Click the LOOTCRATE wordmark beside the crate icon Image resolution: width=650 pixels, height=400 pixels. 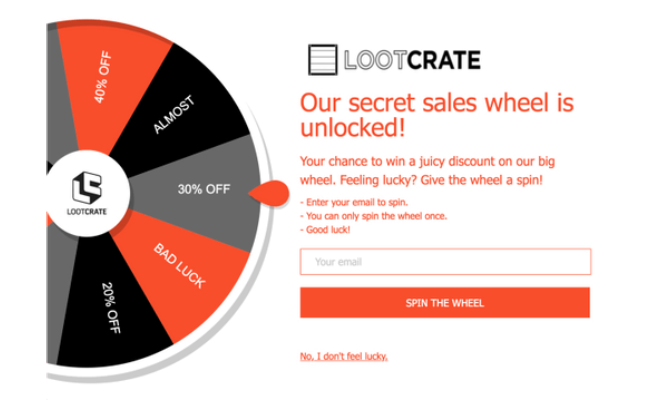(412, 60)
